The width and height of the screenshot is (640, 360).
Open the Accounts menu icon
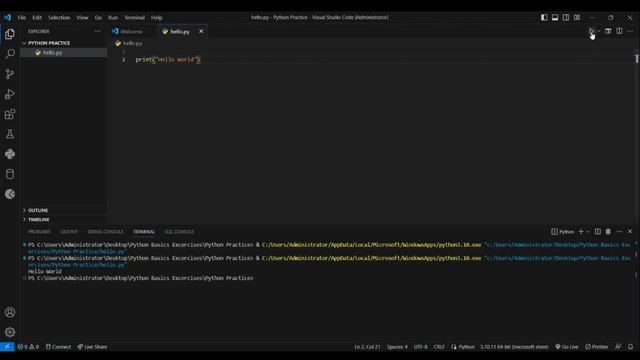point(10,312)
